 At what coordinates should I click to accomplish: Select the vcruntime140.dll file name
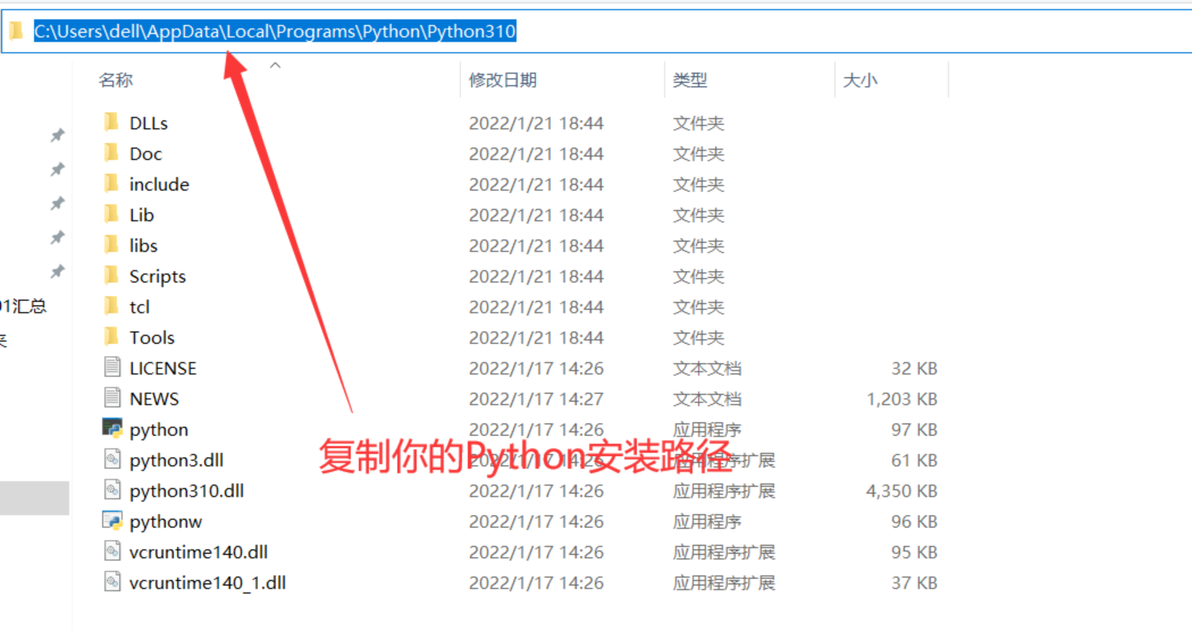tap(198, 552)
